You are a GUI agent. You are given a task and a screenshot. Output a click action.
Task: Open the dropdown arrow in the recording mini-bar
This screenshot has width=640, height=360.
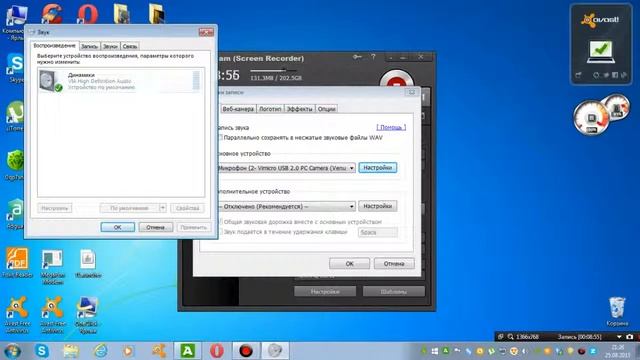(x=619, y=337)
